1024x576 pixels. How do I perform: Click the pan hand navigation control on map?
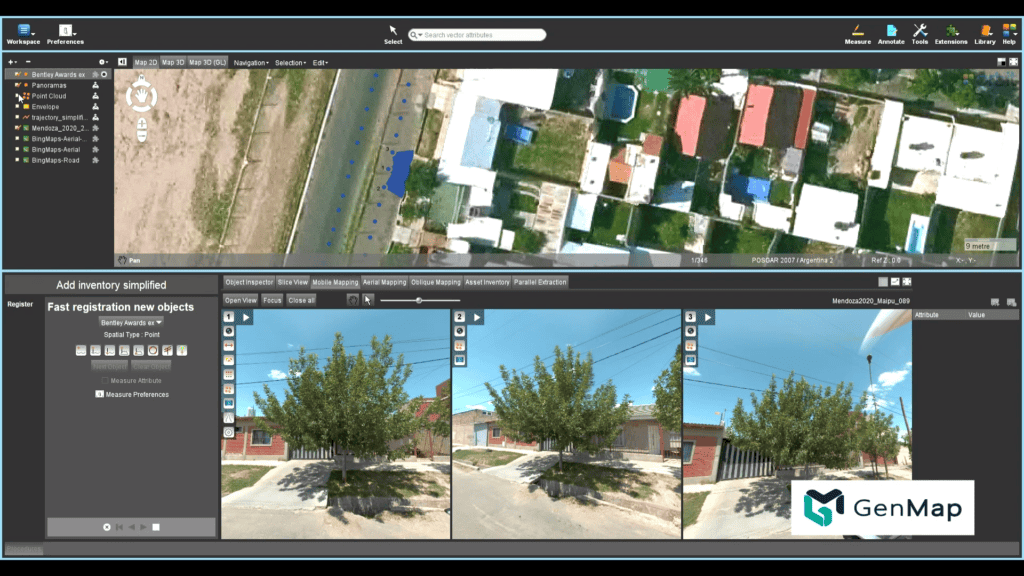[x=141, y=95]
